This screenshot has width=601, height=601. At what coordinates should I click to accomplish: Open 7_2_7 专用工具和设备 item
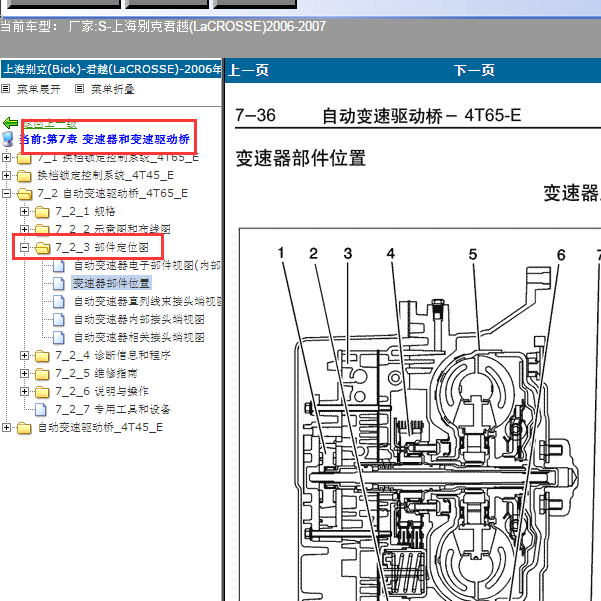click(113, 409)
